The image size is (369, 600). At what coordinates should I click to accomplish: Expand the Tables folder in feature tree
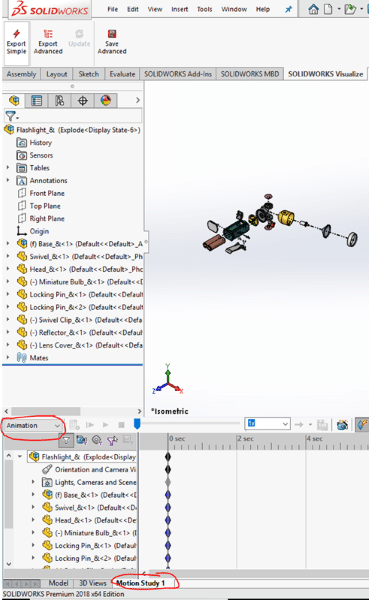tap(8, 168)
